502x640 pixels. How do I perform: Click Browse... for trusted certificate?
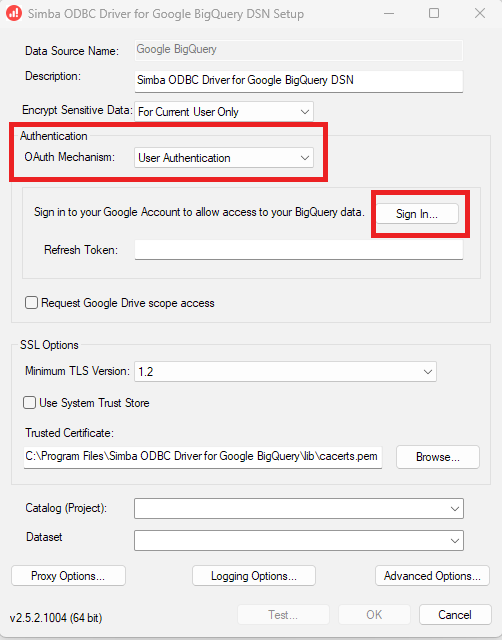point(438,457)
